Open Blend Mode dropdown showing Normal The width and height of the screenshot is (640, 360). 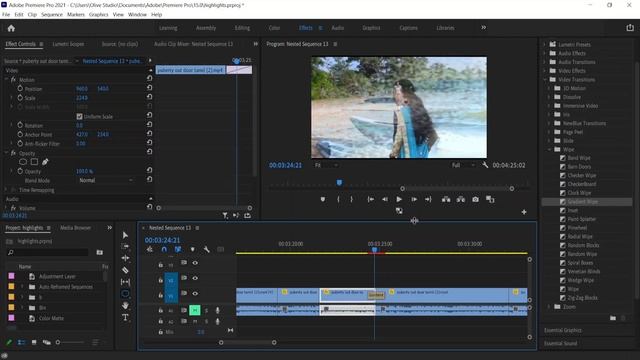pyautogui.click(x=106, y=180)
